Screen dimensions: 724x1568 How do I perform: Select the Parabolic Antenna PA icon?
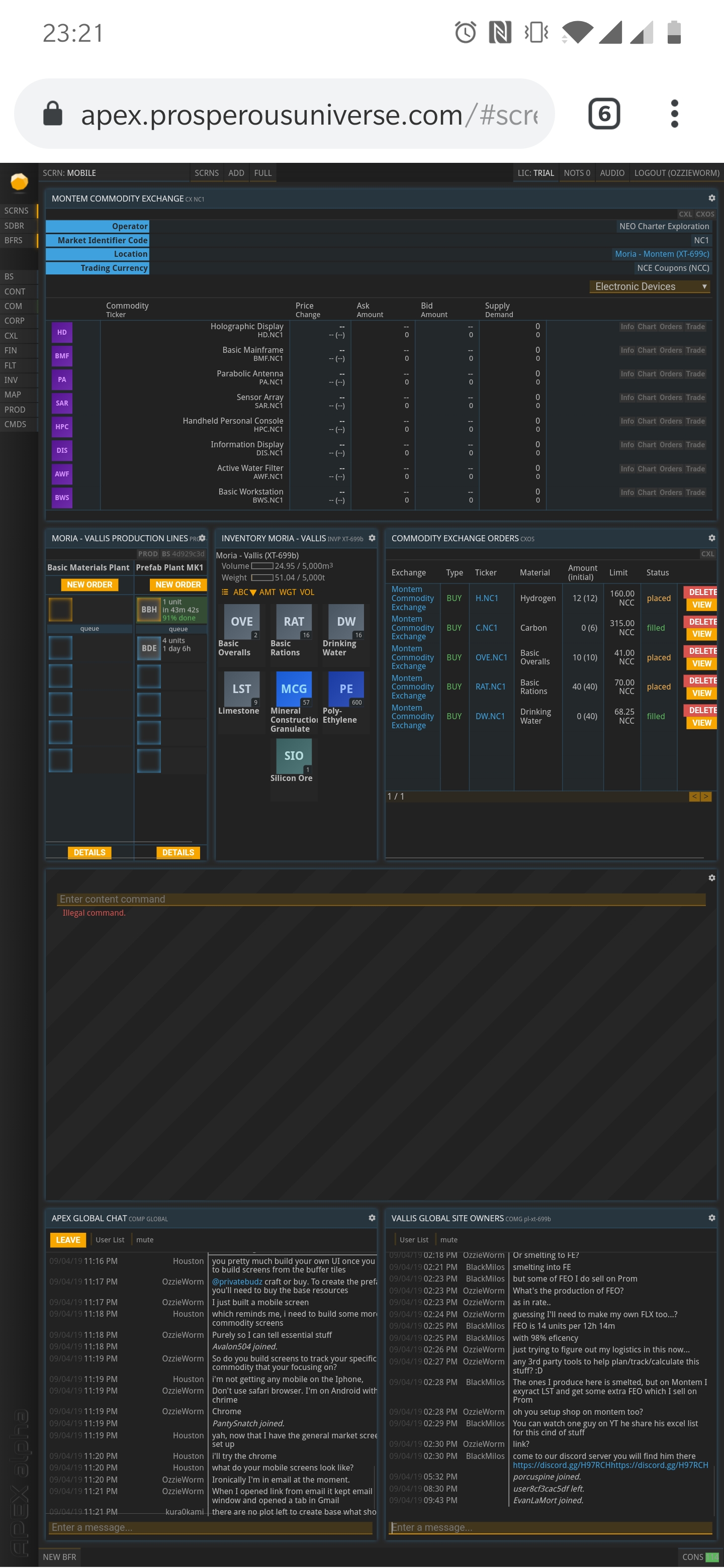62,380
